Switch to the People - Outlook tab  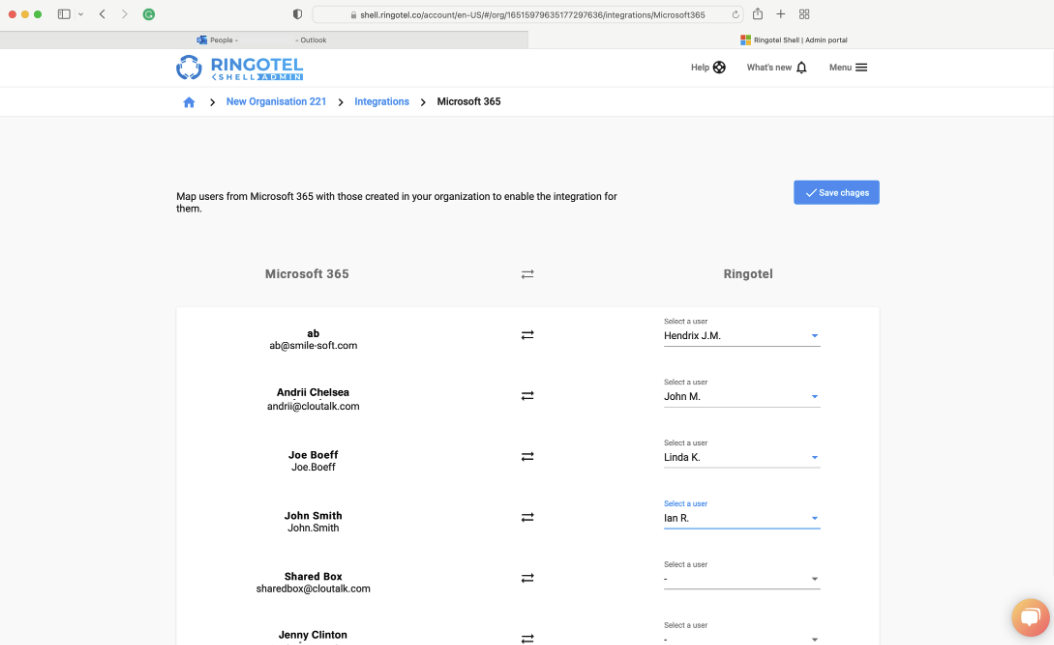pyautogui.click(x=264, y=40)
